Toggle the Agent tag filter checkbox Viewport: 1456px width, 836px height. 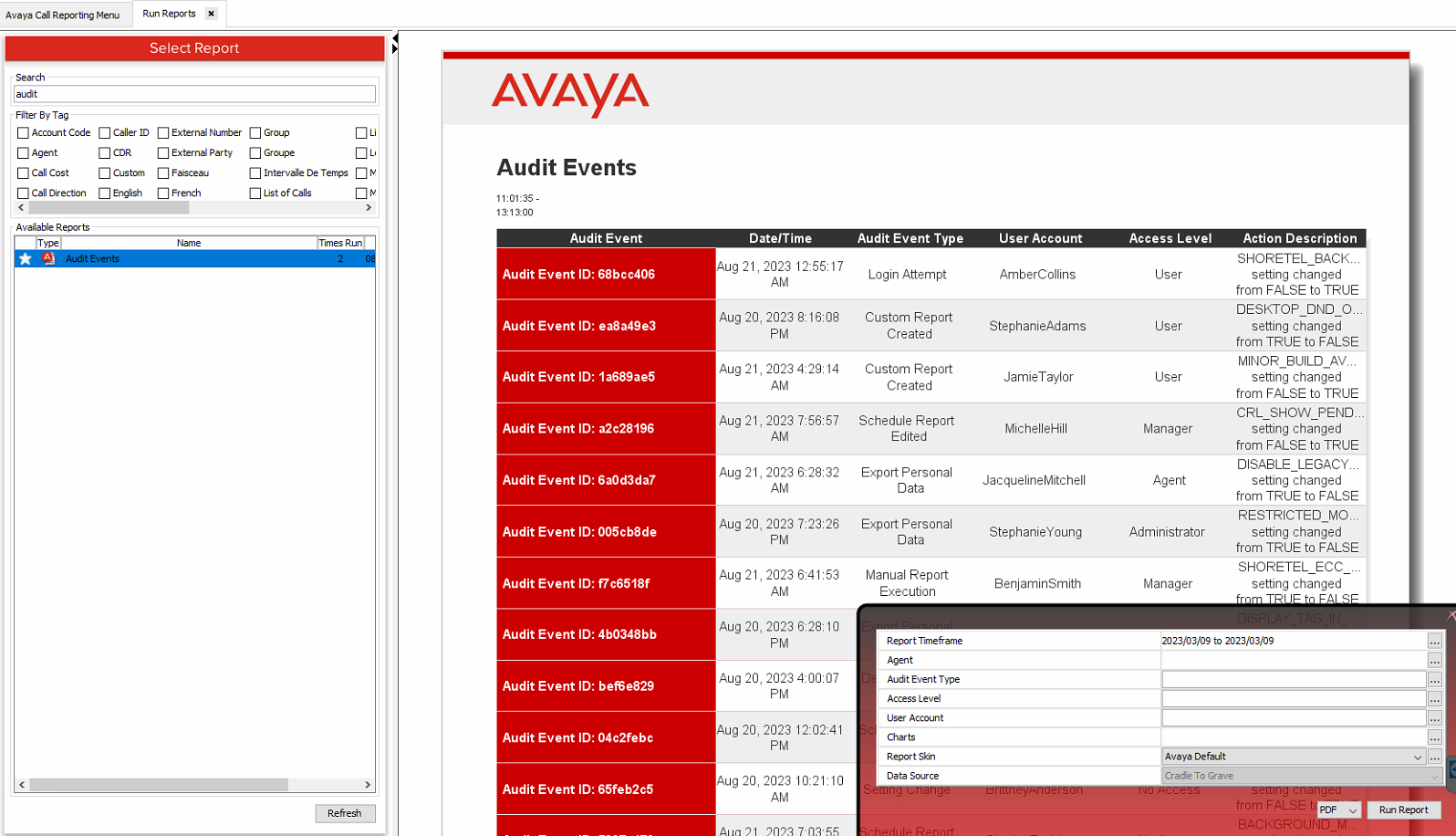[23, 153]
